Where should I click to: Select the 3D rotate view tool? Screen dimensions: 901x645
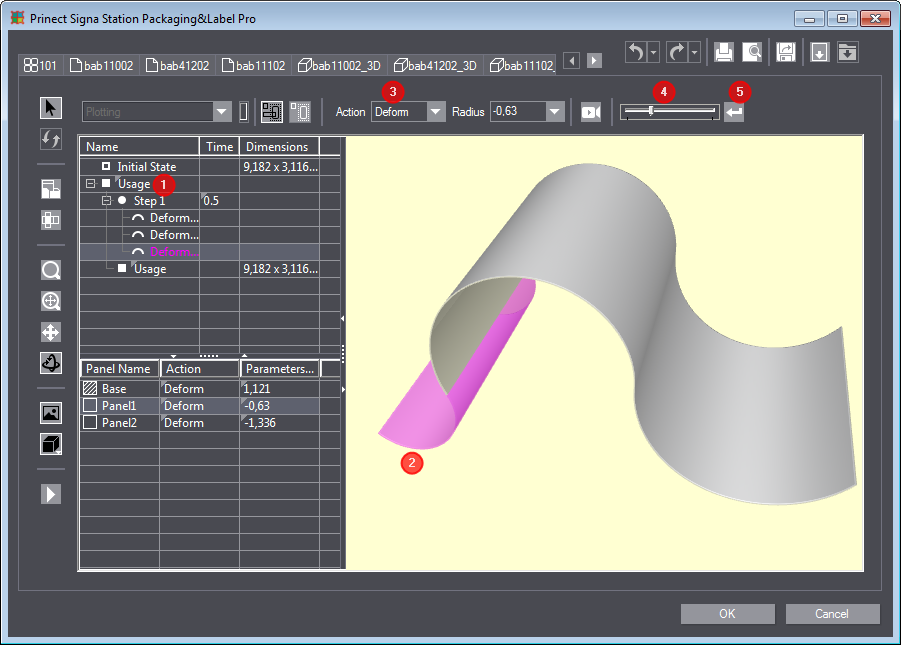[x=51, y=363]
